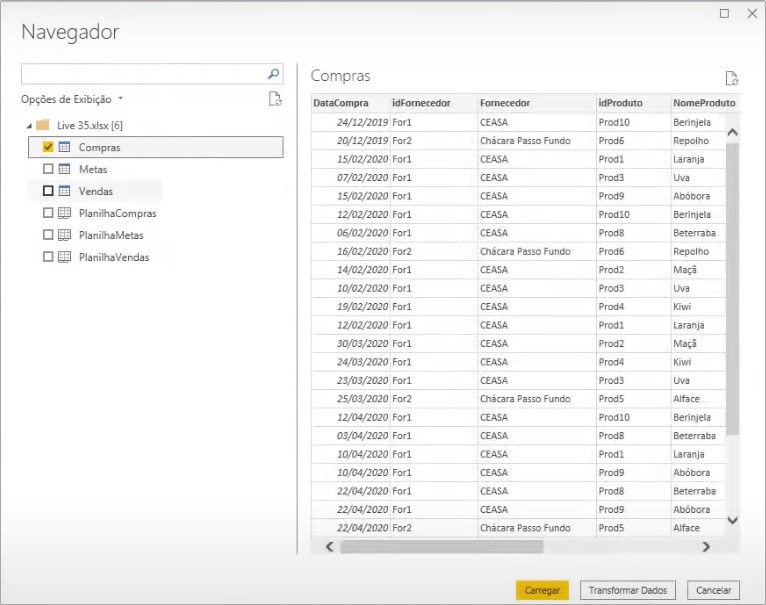The width and height of the screenshot is (766, 605).
Task: Click the PlanilhaMetas sheet icon
Action: coord(64,235)
